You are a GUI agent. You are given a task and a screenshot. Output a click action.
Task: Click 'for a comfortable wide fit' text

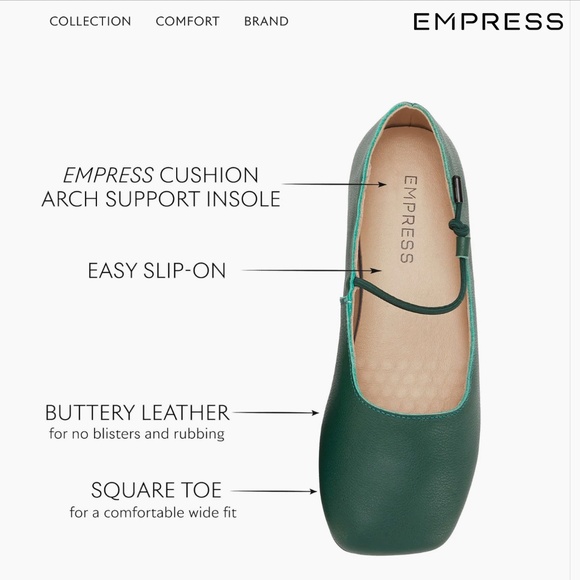click(153, 513)
